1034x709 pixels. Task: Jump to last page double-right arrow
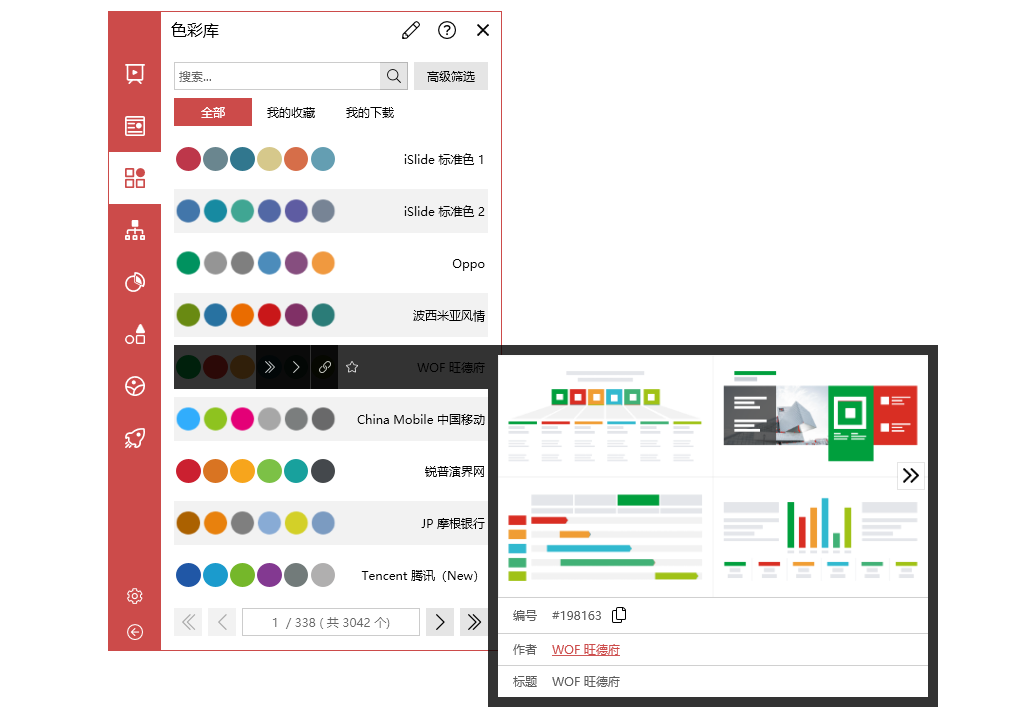(x=473, y=622)
